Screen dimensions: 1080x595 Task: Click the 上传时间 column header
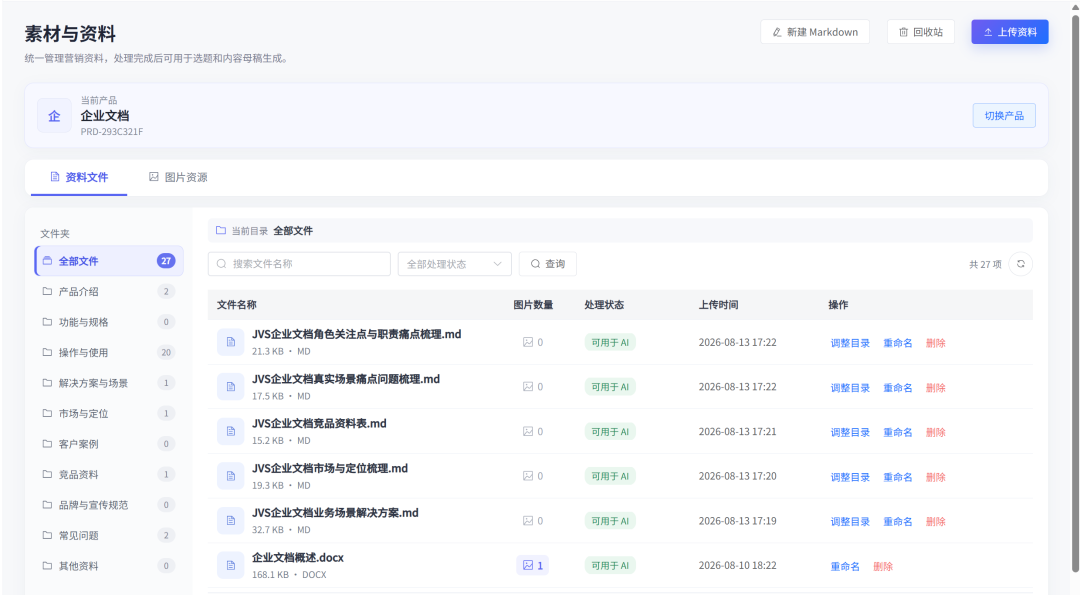tap(718, 304)
